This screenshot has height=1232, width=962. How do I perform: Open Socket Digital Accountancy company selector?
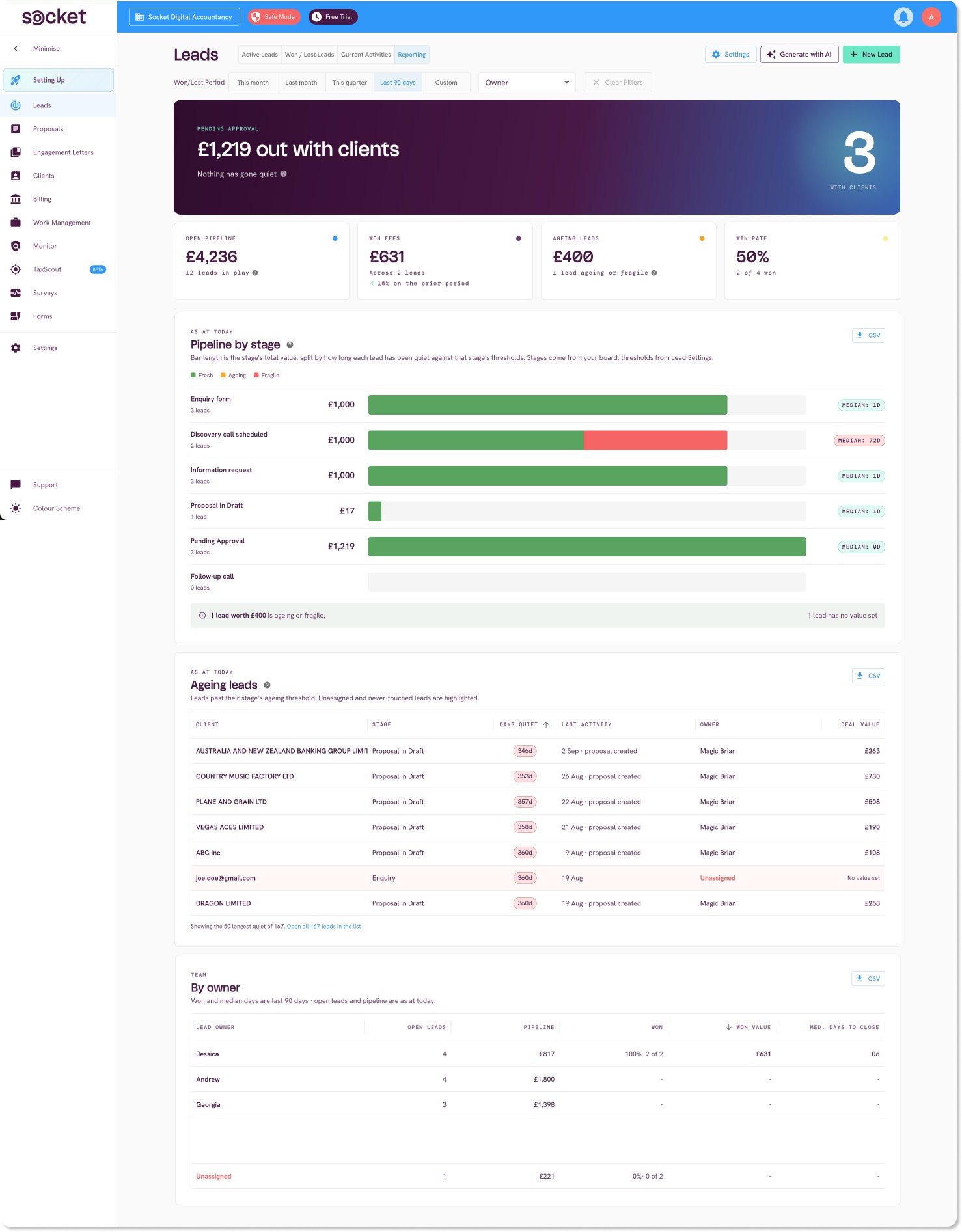pos(184,17)
